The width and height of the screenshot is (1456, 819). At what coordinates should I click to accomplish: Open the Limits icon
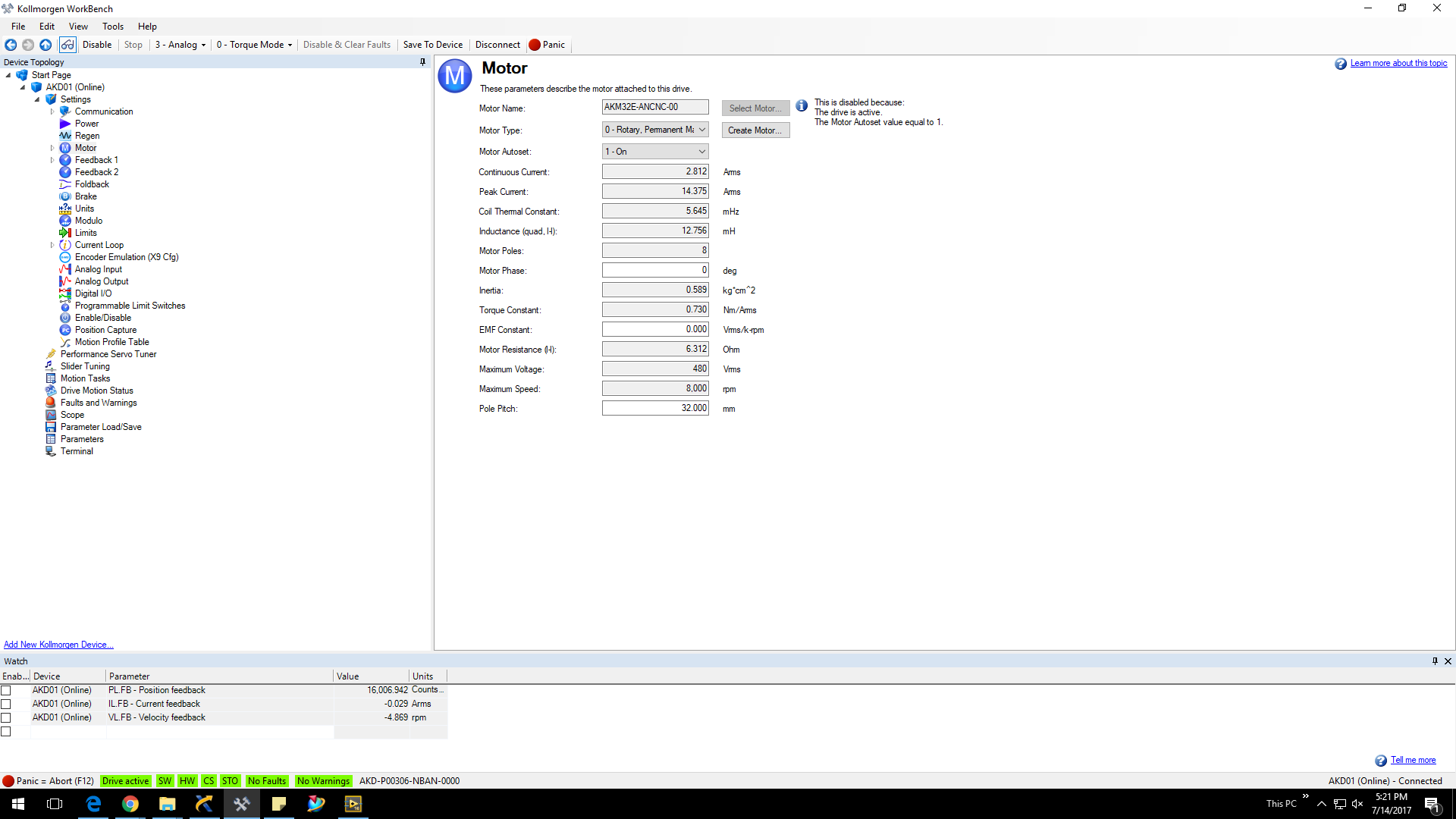tap(65, 233)
